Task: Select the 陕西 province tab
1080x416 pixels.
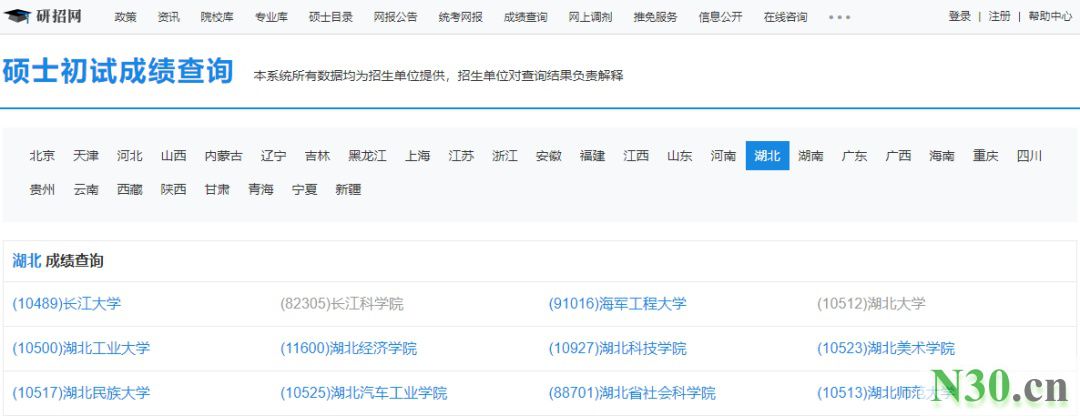Action: [174, 189]
